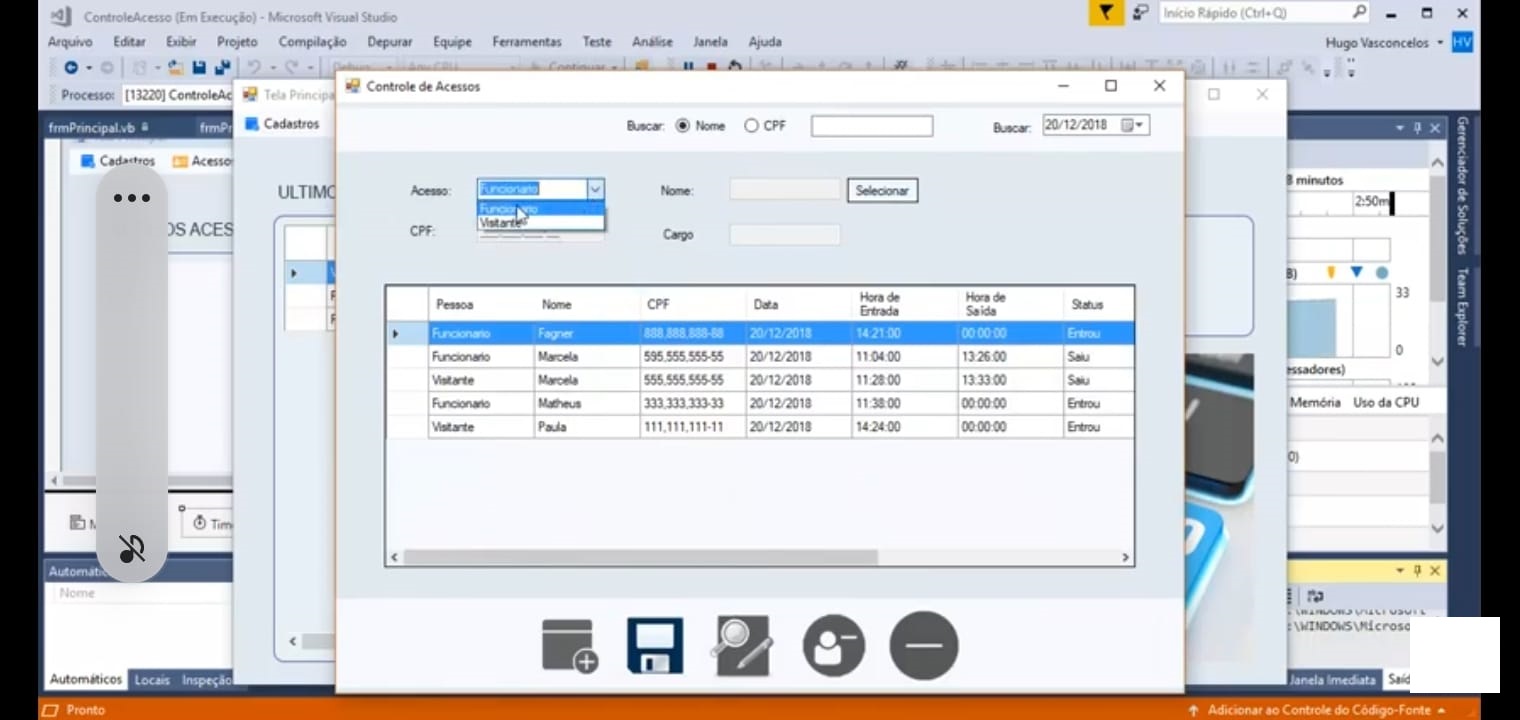Open the date picker calendar dropdown
Viewport: 1520px width, 720px height.
click(x=1134, y=125)
